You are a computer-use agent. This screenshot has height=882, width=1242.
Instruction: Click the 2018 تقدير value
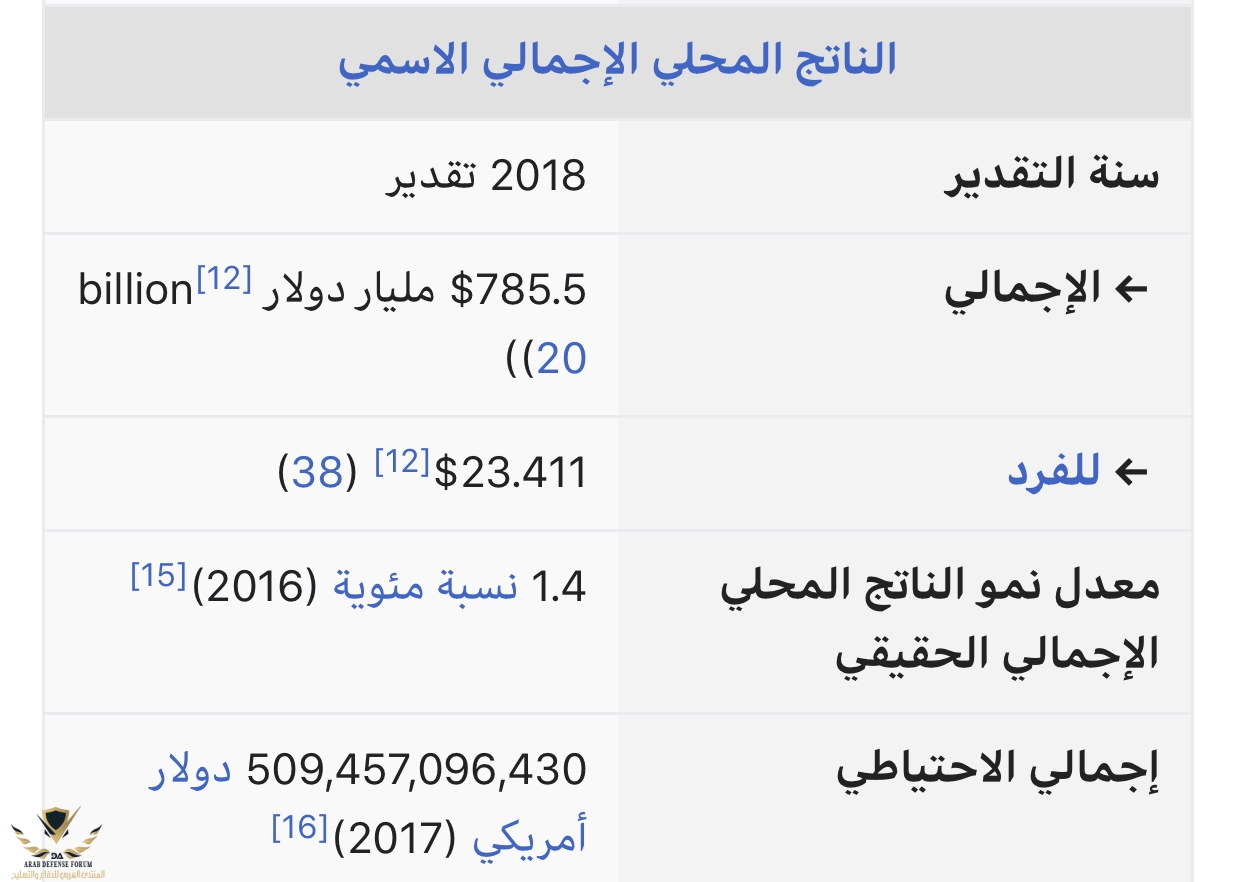pyautogui.click(x=486, y=176)
